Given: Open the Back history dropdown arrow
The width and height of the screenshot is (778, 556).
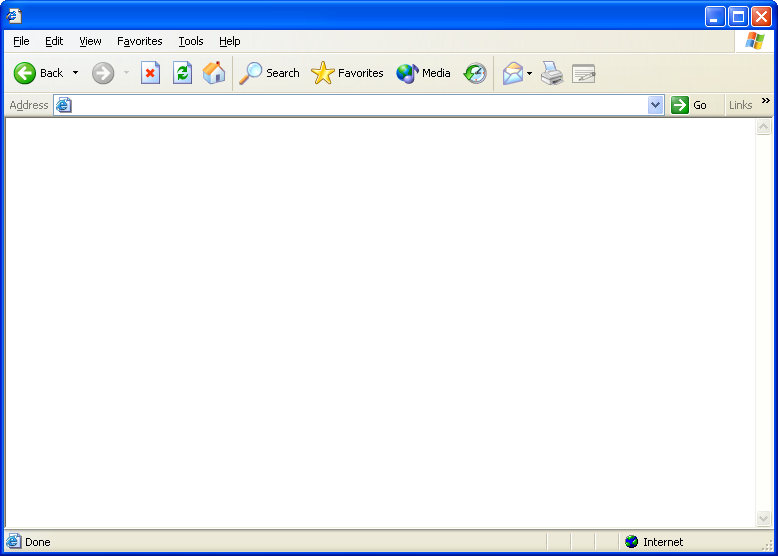Looking at the screenshot, I should (75, 73).
